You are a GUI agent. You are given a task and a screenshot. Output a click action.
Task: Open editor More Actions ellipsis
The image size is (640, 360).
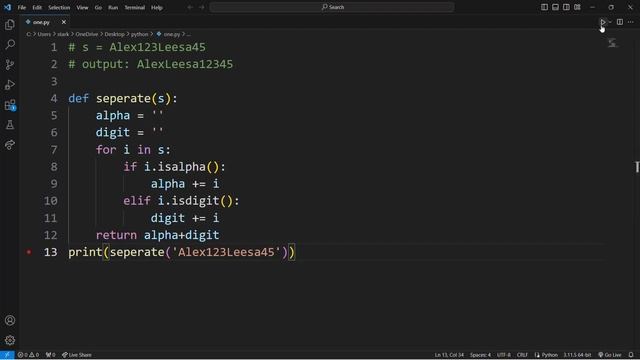point(631,22)
